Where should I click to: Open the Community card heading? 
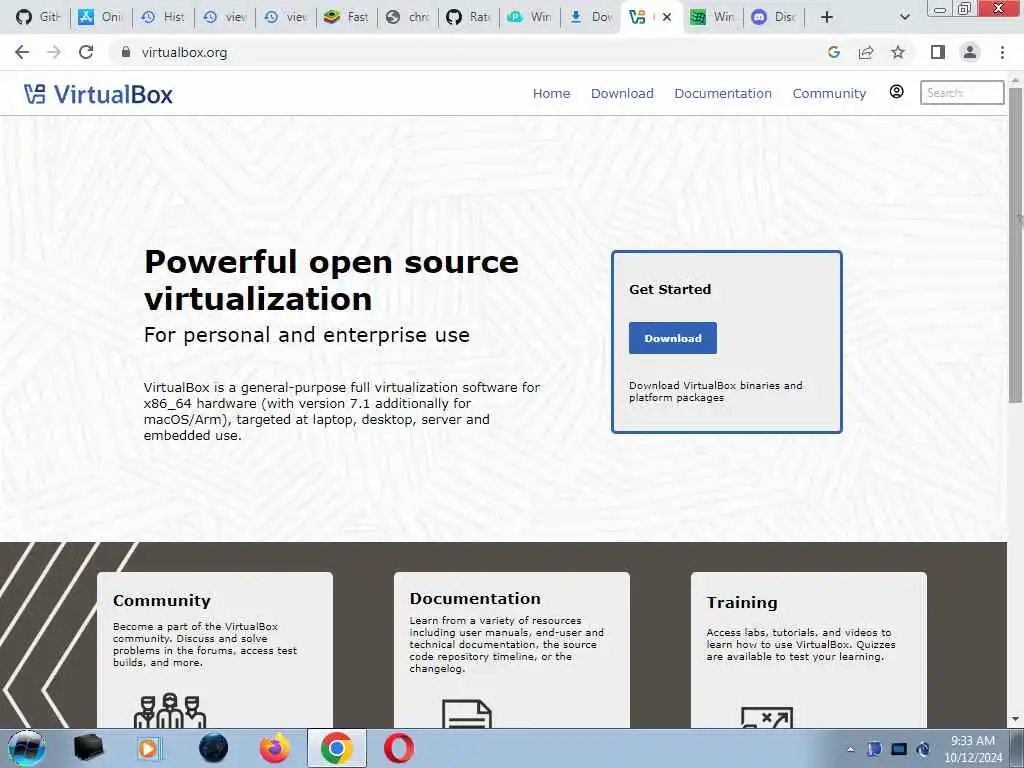[x=162, y=600]
